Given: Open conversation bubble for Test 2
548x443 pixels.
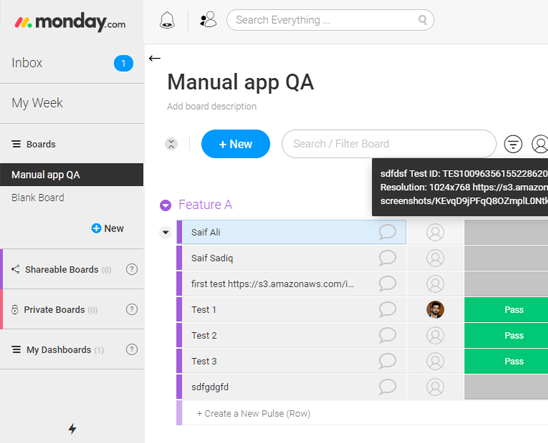Looking at the screenshot, I should tap(387, 335).
